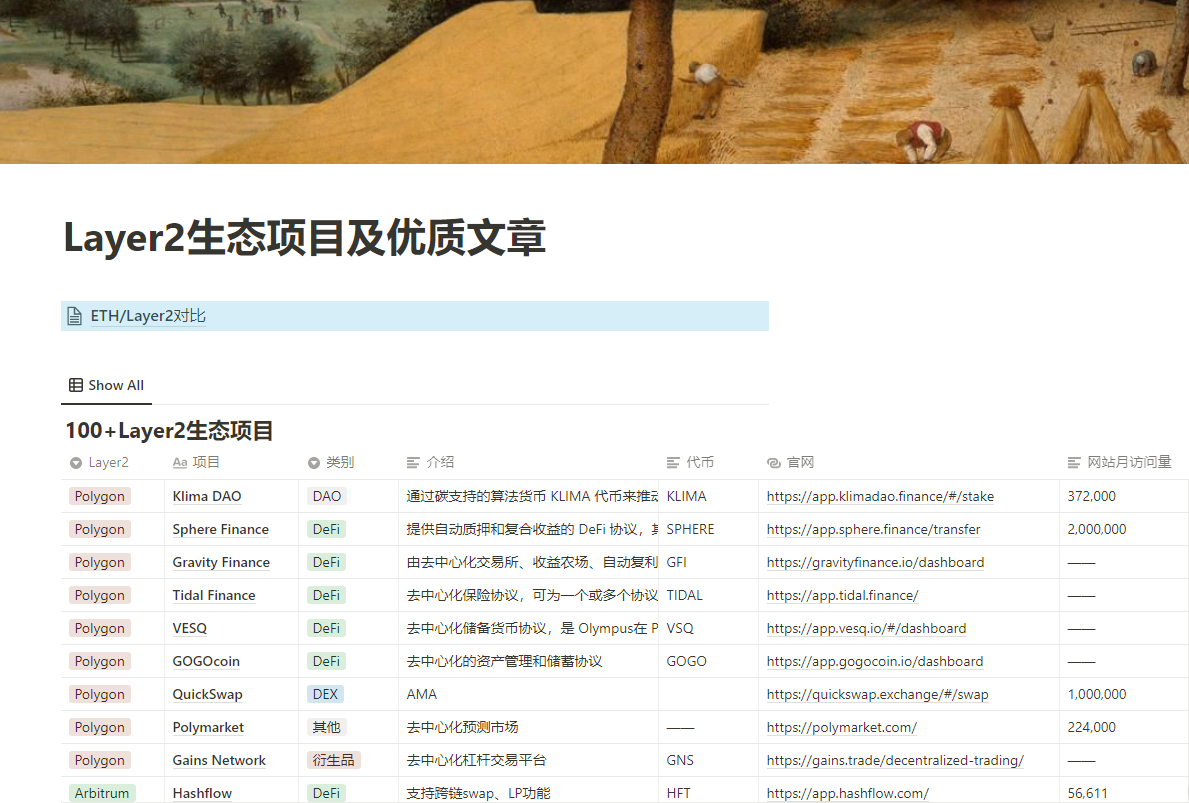Image resolution: width=1189 pixels, height=803 pixels.
Task: Click the page icon beside ETH/Layer2对比
Action: click(x=74, y=316)
